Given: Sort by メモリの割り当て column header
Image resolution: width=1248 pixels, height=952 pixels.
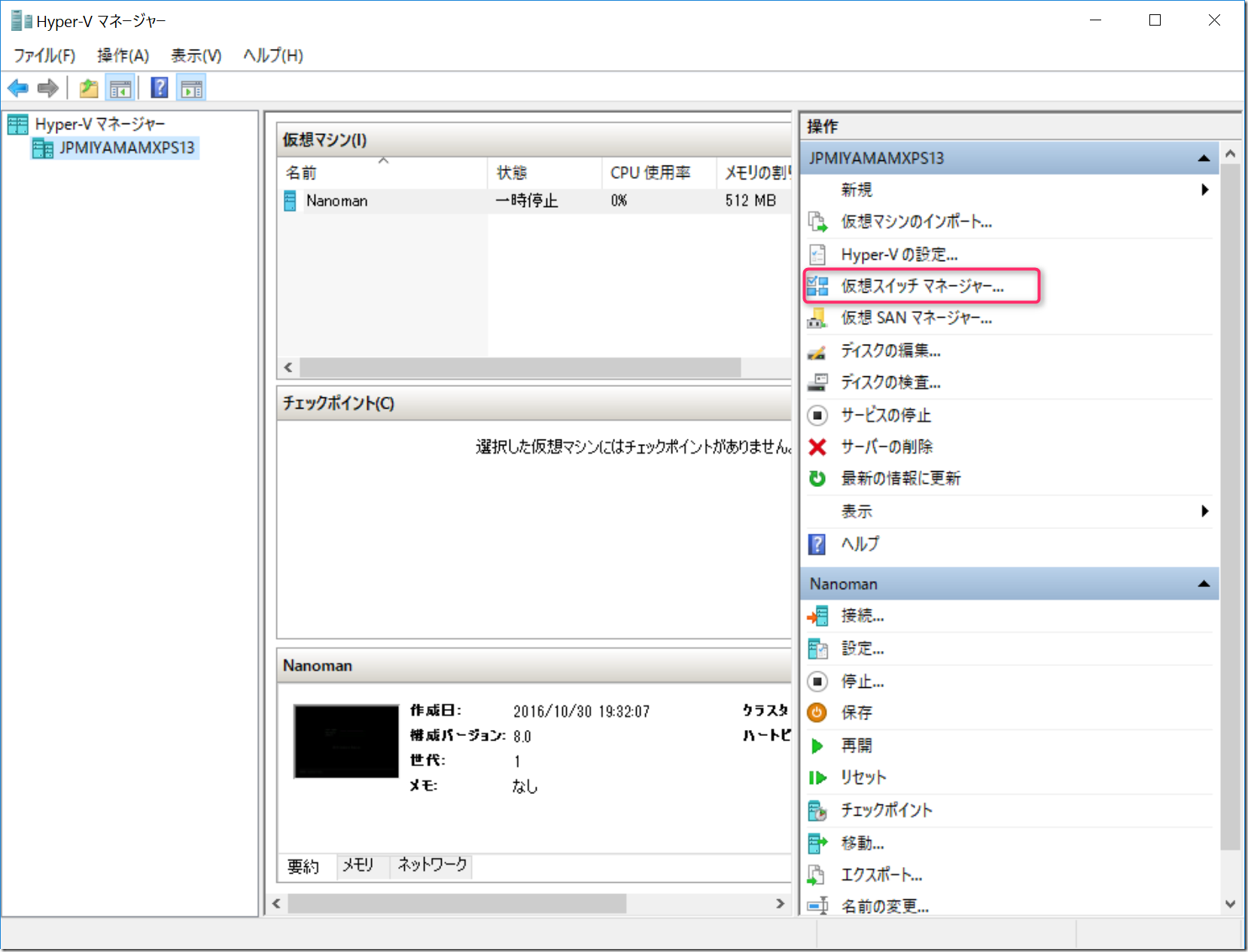Looking at the screenshot, I should [x=753, y=173].
